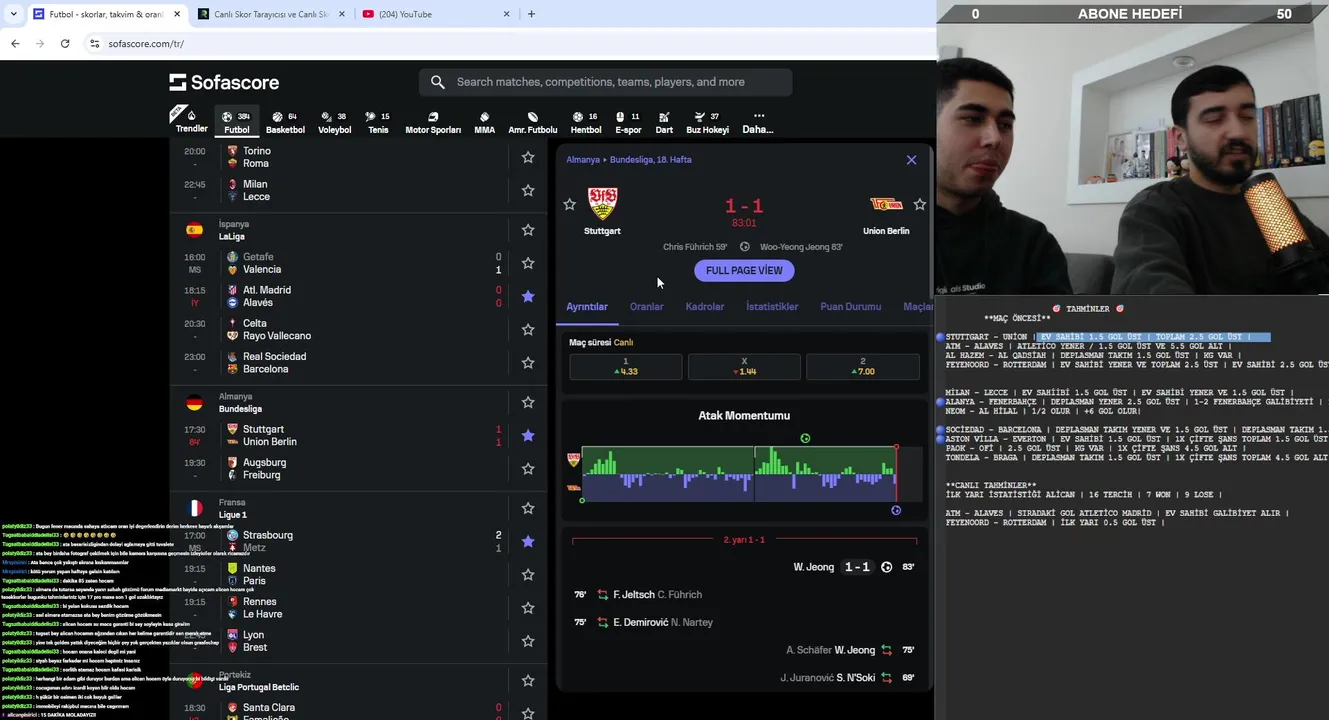1329x720 pixels.
Task: Open Hentbol in the sports bar
Action: point(586,122)
